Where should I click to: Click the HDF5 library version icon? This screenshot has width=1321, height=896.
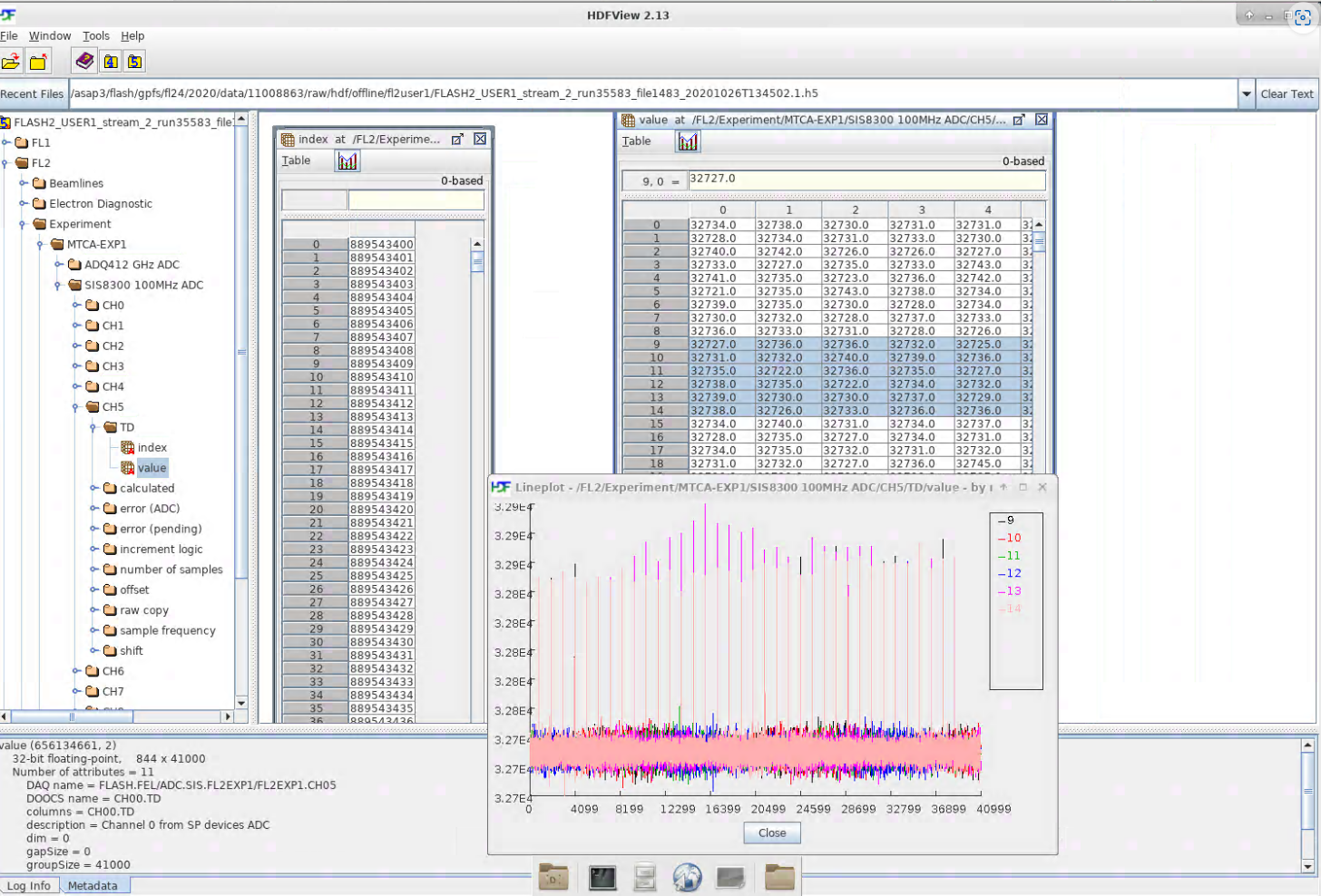click(134, 62)
